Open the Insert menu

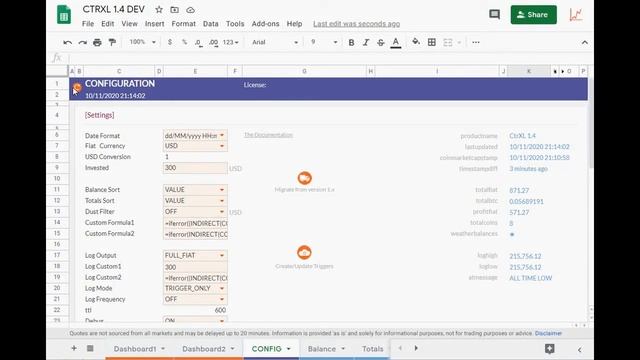(155, 24)
